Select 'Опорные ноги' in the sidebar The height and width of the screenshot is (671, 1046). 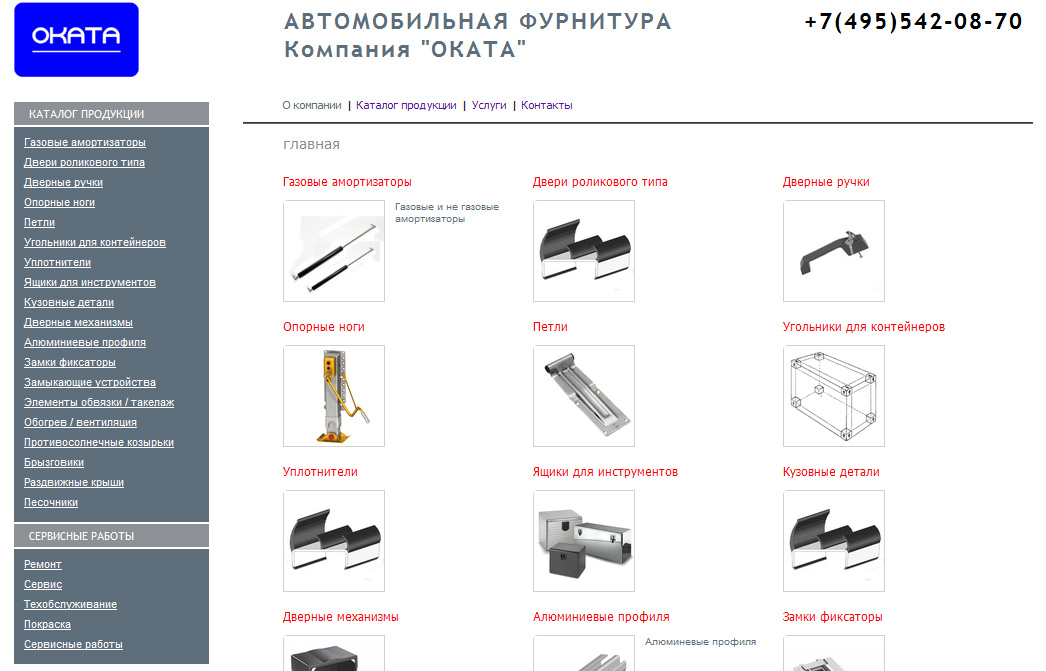[59, 202]
